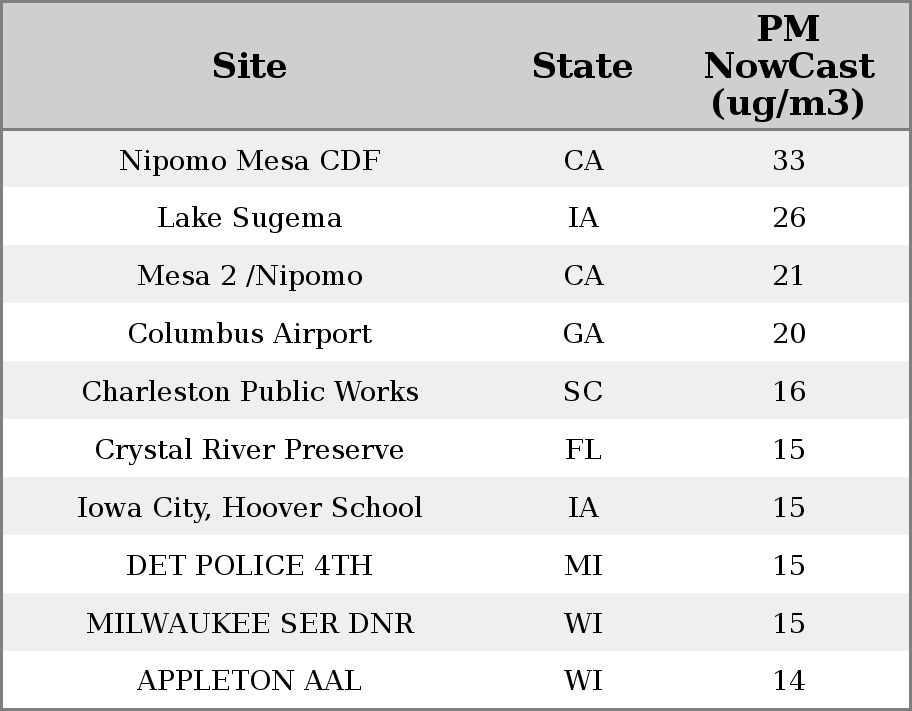Click the PM NowCast value 33
This screenshot has width=912, height=711.
tap(789, 160)
